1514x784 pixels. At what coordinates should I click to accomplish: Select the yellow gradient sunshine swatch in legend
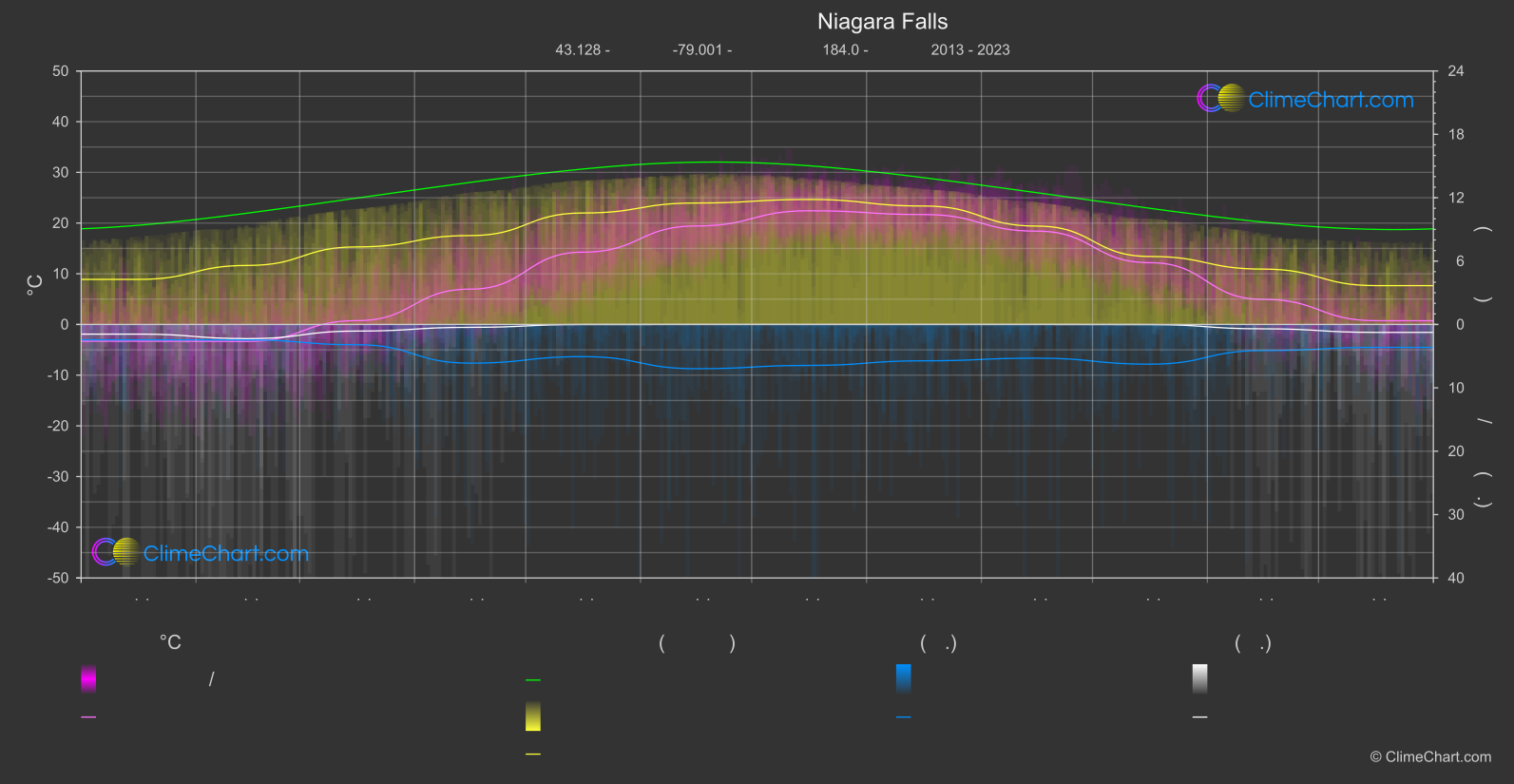tap(533, 717)
